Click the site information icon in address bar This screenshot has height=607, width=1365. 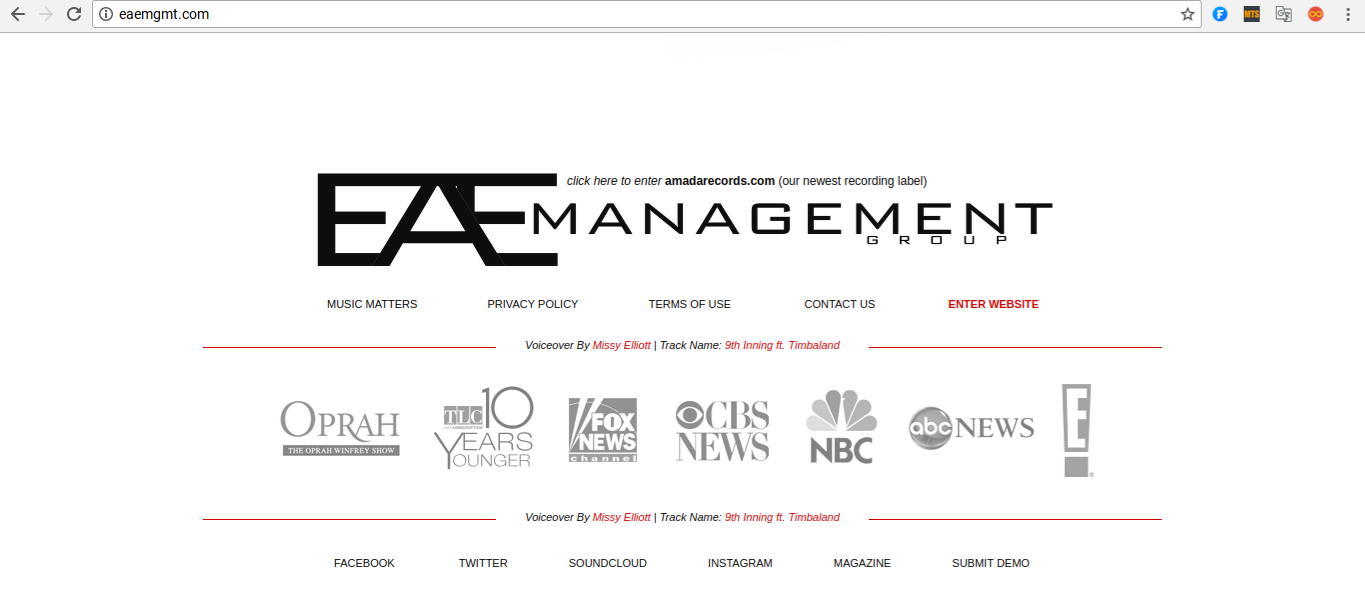(x=107, y=14)
